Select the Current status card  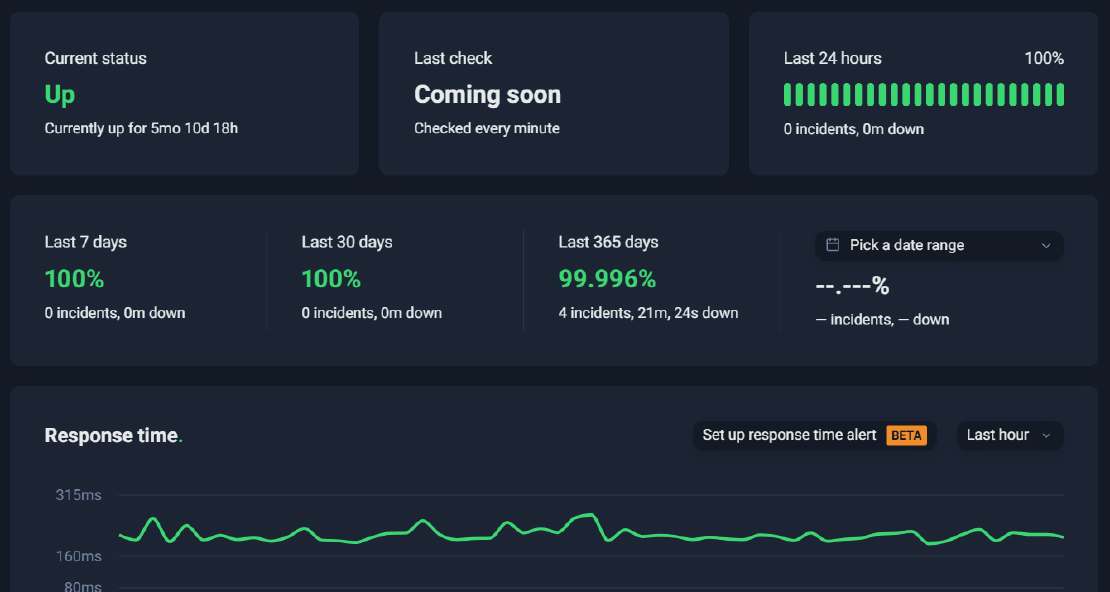(184, 93)
